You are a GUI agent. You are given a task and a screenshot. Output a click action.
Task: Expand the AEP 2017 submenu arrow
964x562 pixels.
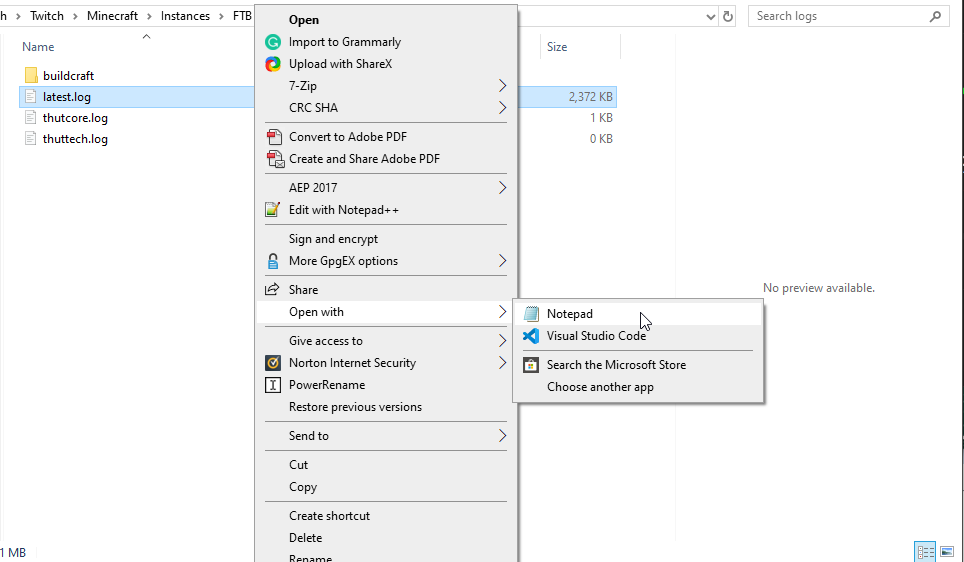(502, 188)
